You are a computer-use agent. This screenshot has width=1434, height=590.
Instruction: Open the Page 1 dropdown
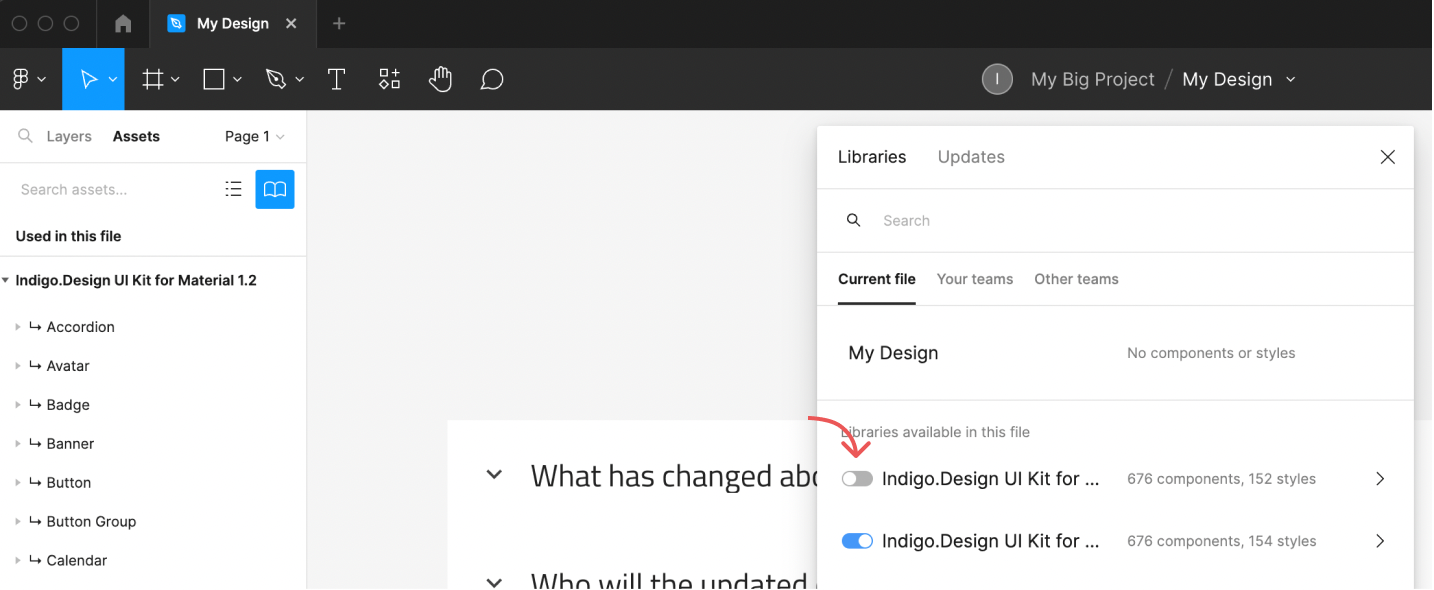coord(253,136)
